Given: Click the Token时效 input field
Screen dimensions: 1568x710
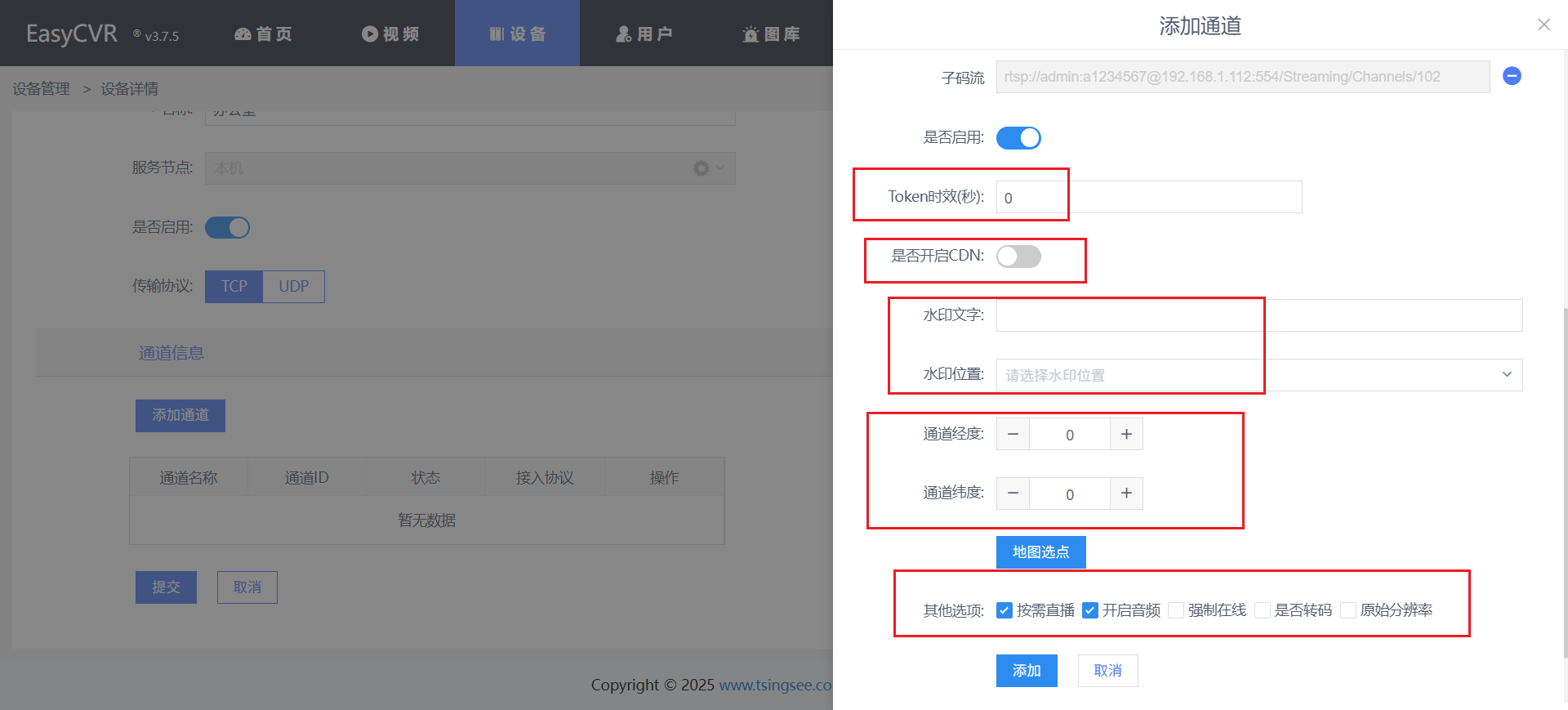Looking at the screenshot, I should pyautogui.click(x=1149, y=197).
